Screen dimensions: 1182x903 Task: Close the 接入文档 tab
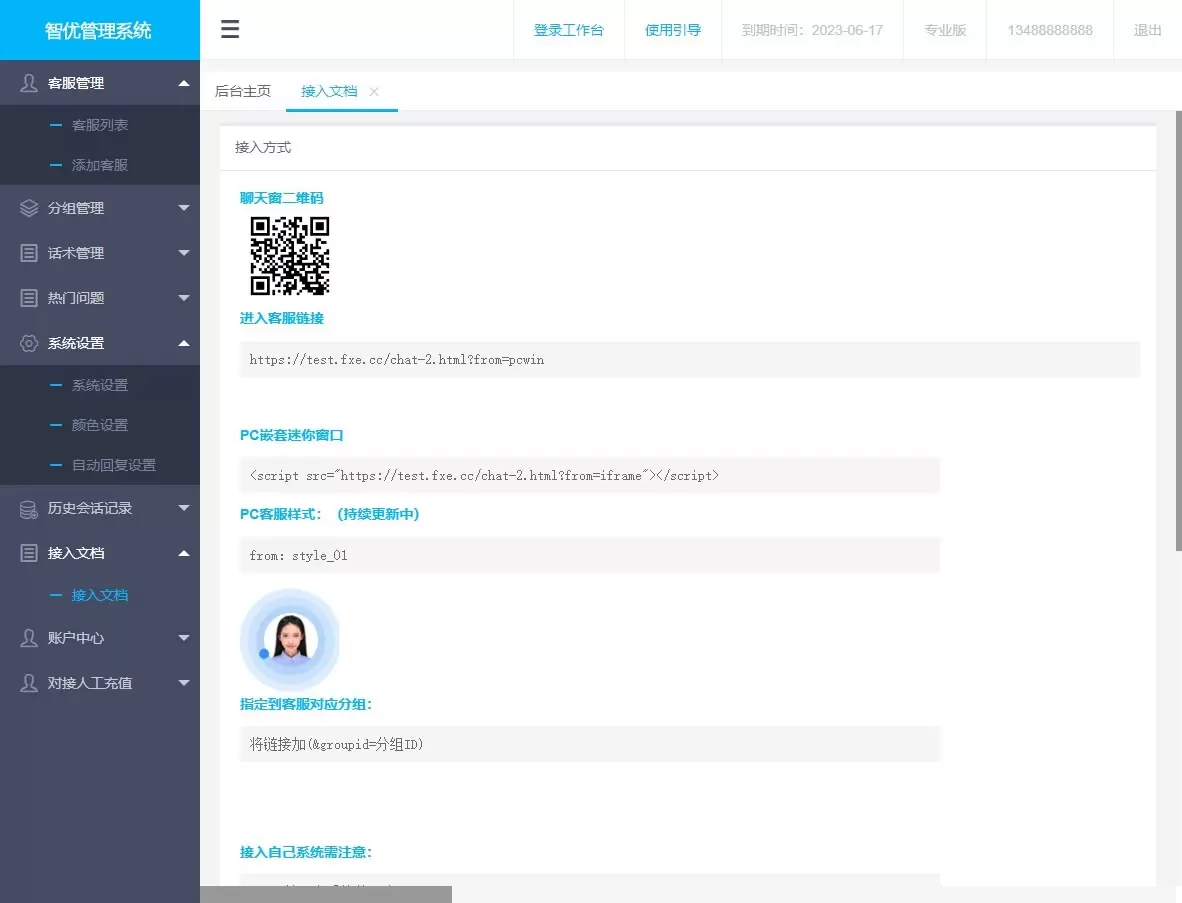(x=374, y=91)
